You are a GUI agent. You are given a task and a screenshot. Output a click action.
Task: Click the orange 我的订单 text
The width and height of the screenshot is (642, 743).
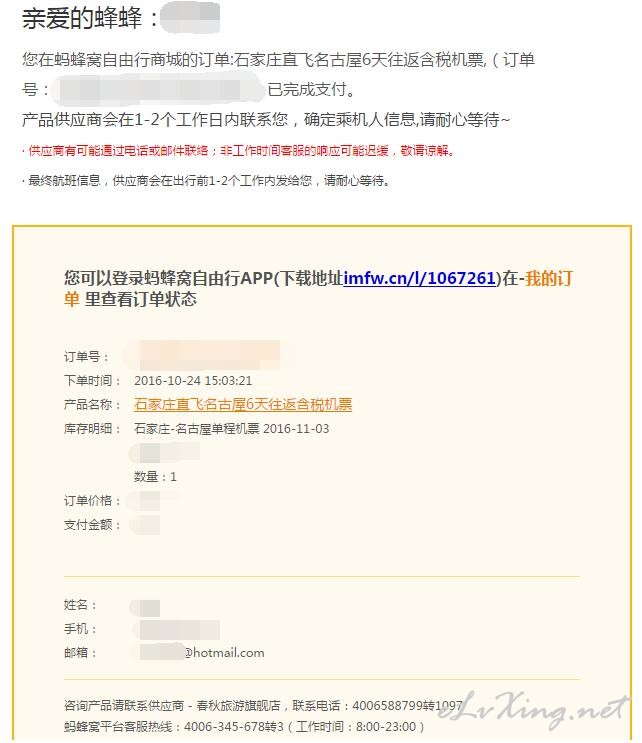318,289
